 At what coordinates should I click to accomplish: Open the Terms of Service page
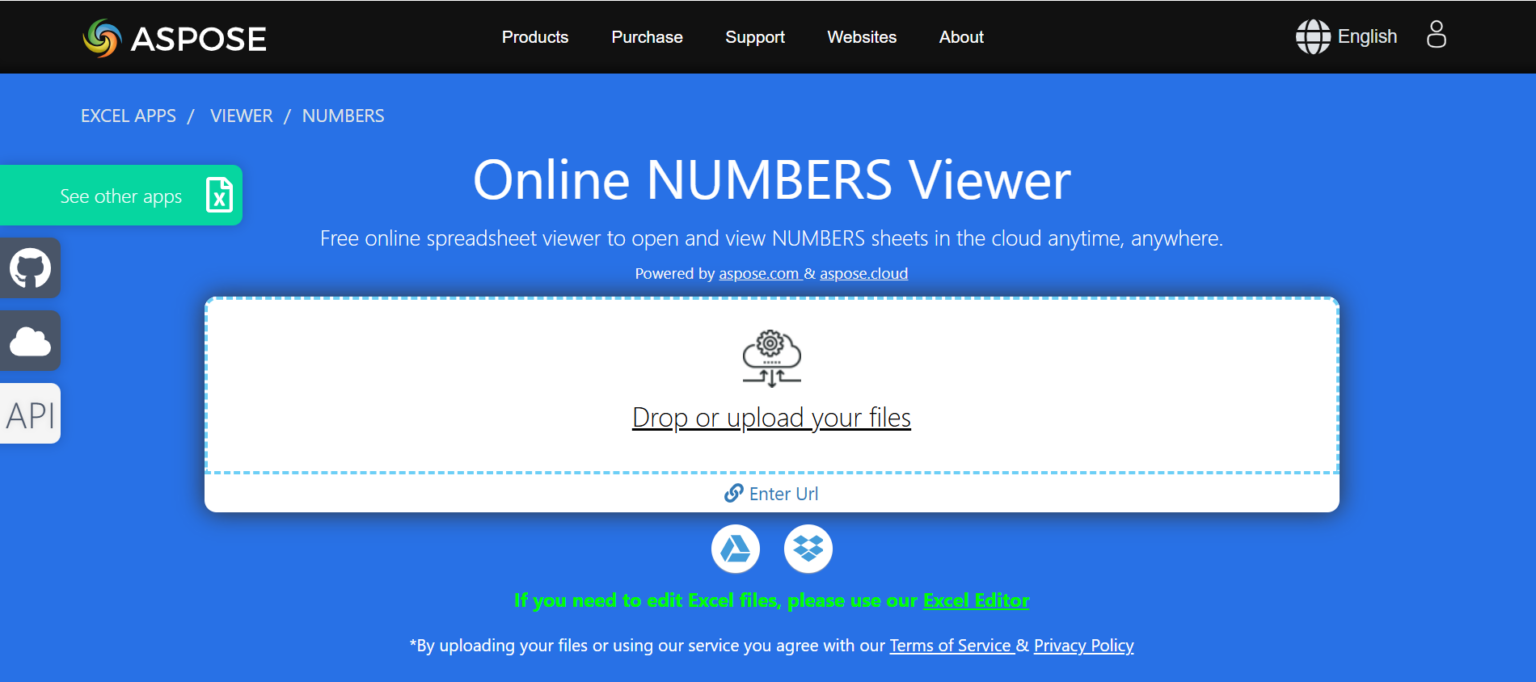[x=951, y=645]
